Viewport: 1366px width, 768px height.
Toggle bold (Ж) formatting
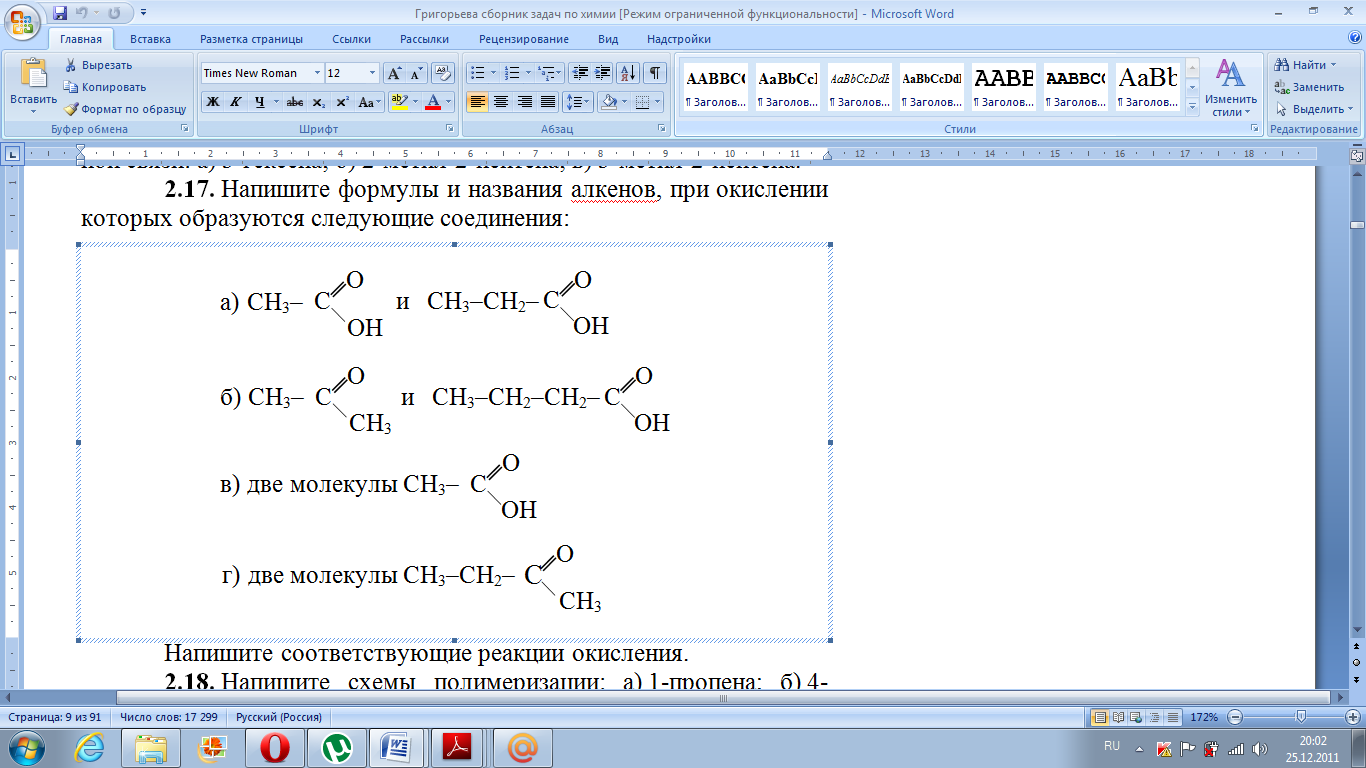[213, 102]
